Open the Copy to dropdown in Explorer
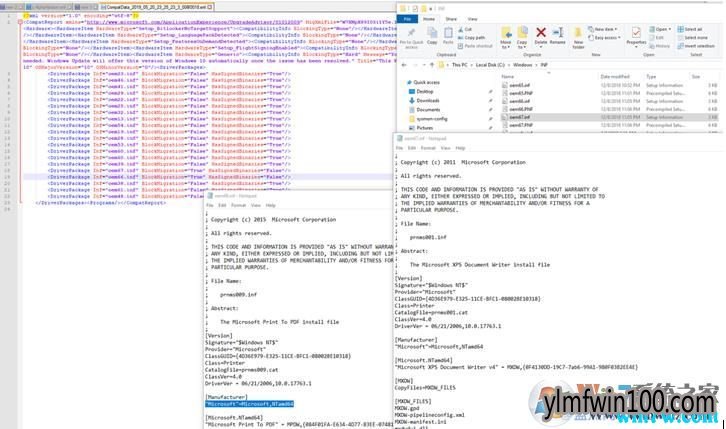This screenshot has height=429, width=726. tap(522, 38)
